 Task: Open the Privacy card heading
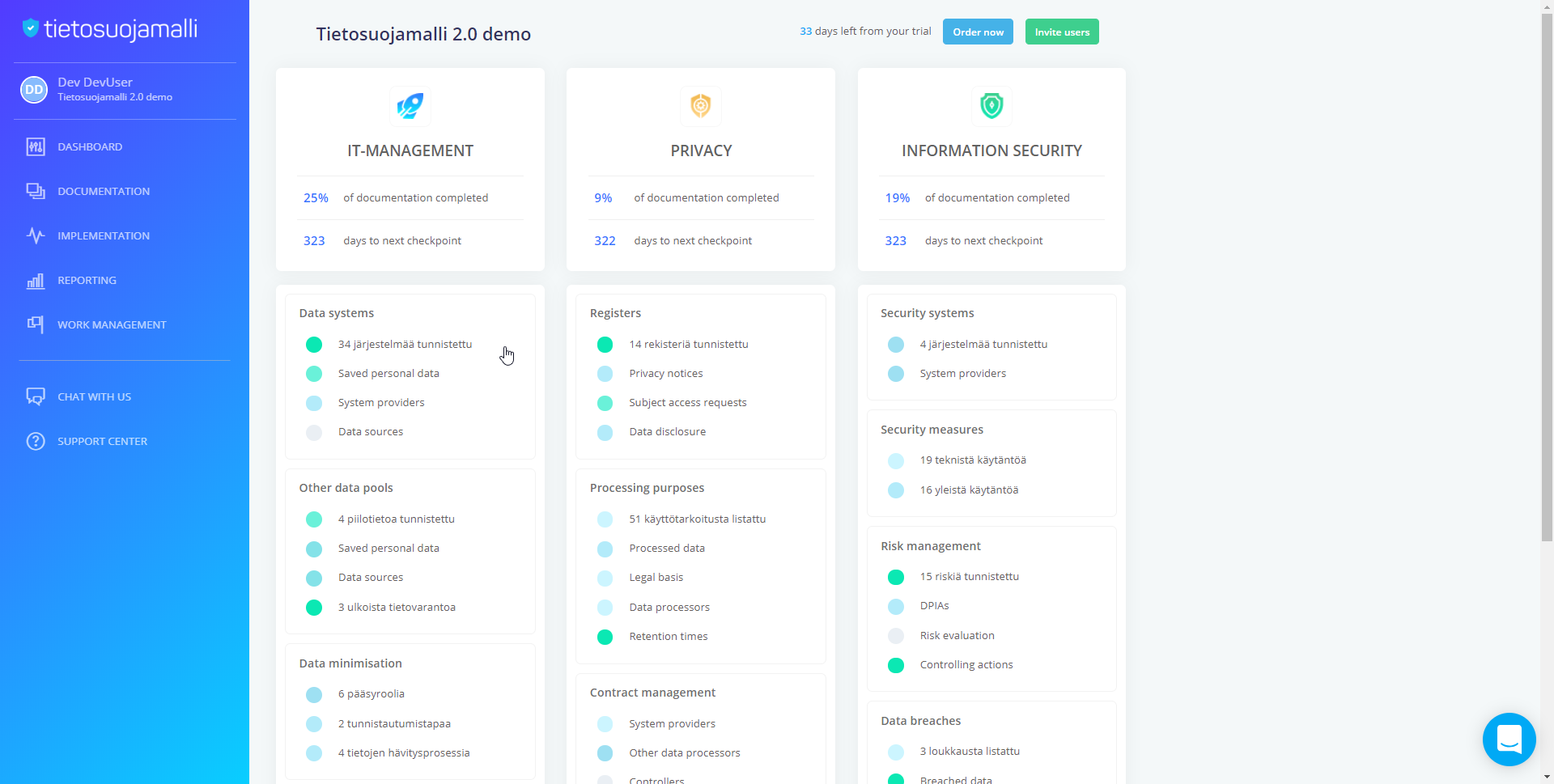(701, 150)
